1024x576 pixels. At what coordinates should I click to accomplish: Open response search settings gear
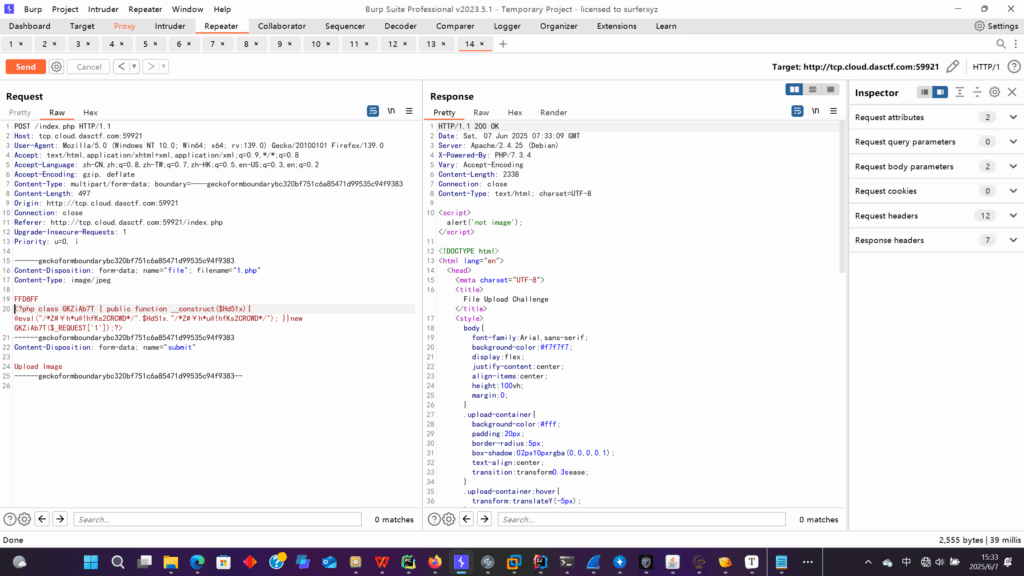point(449,519)
